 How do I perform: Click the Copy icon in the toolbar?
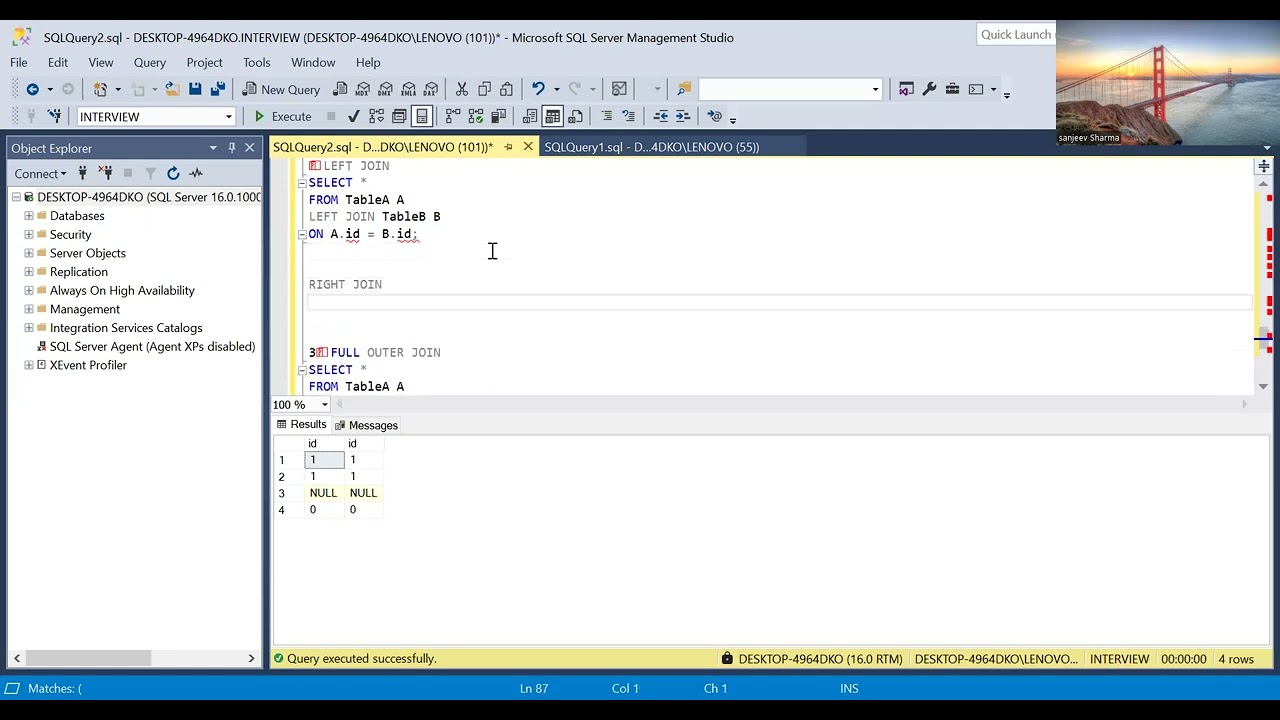(x=484, y=89)
